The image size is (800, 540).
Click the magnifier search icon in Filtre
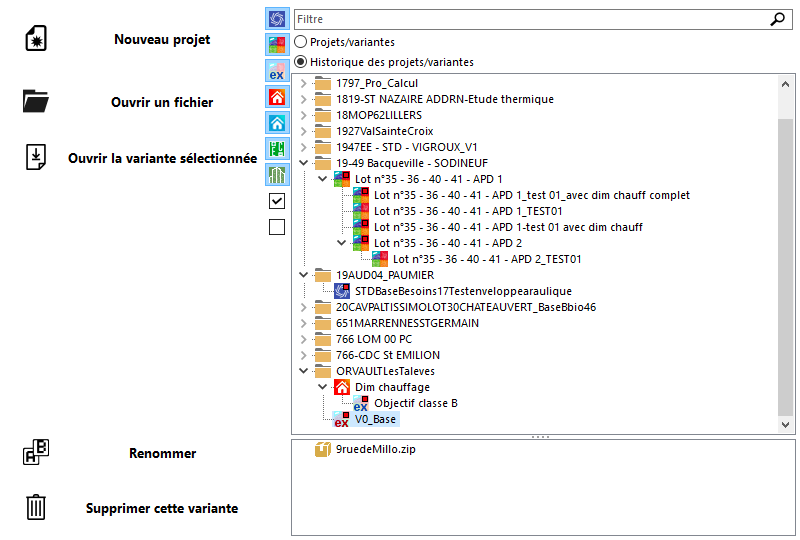[x=777, y=19]
